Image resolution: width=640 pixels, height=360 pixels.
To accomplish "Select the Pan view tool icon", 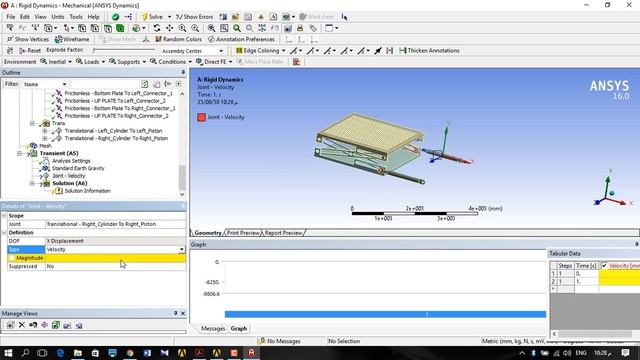I will (169, 28).
